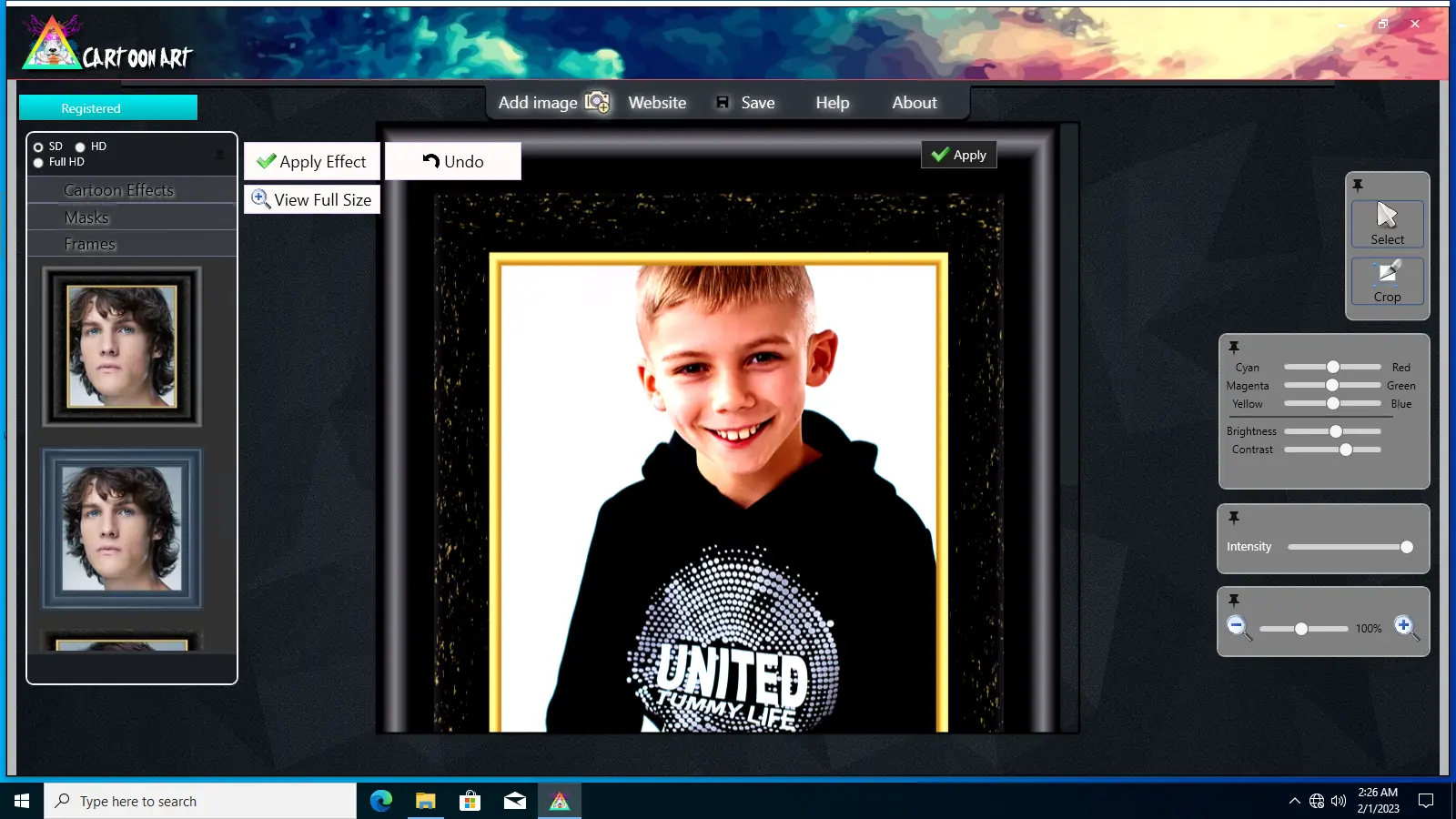Viewport: 1456px width, 819px height.
Task: Open the Mail app from the taskbar
Action: click(515, 801)
